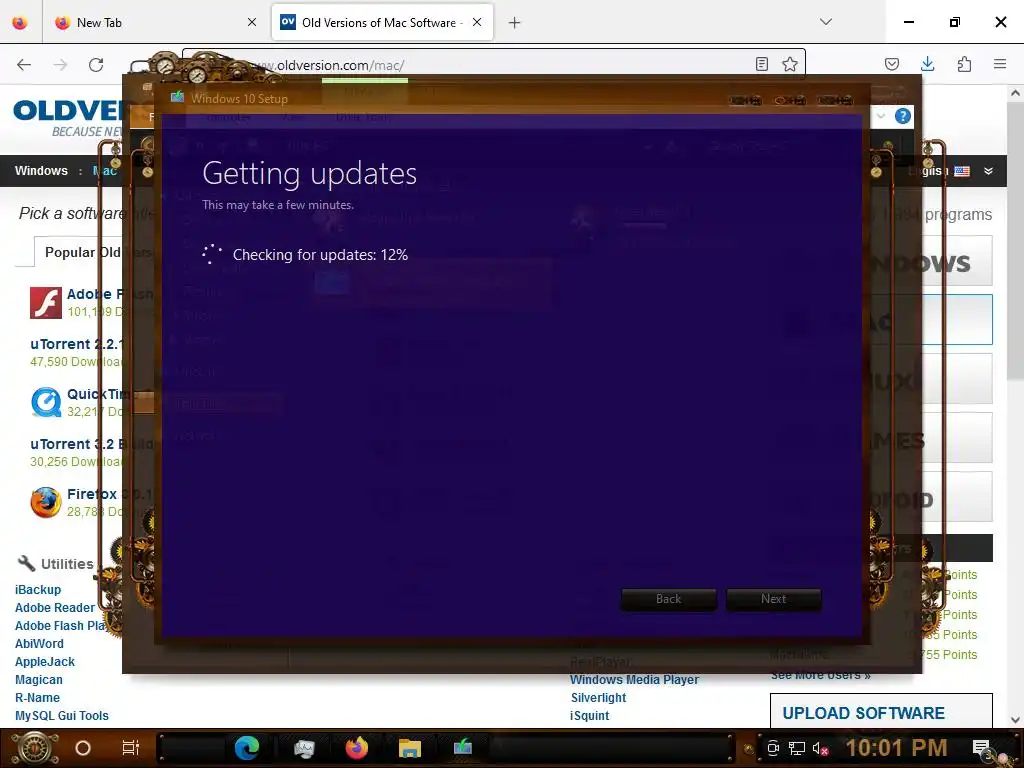Open Cortana circle on taskbar
Image resolution: width=1024 pixels, height=768 pixels.
click(83, 748)
